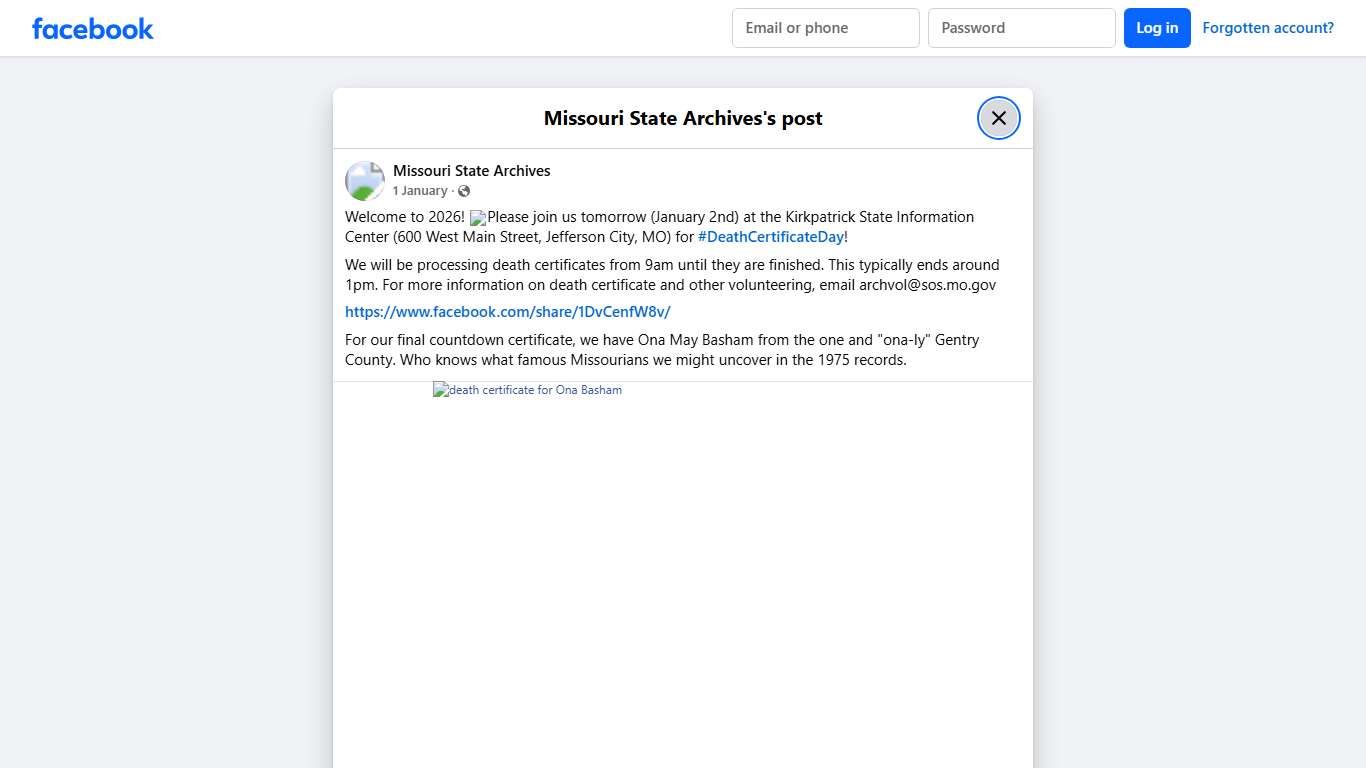1366x768 pixels.
Task: Open the Missouri State Archives profile picture
Action: (x=365, y=181)
